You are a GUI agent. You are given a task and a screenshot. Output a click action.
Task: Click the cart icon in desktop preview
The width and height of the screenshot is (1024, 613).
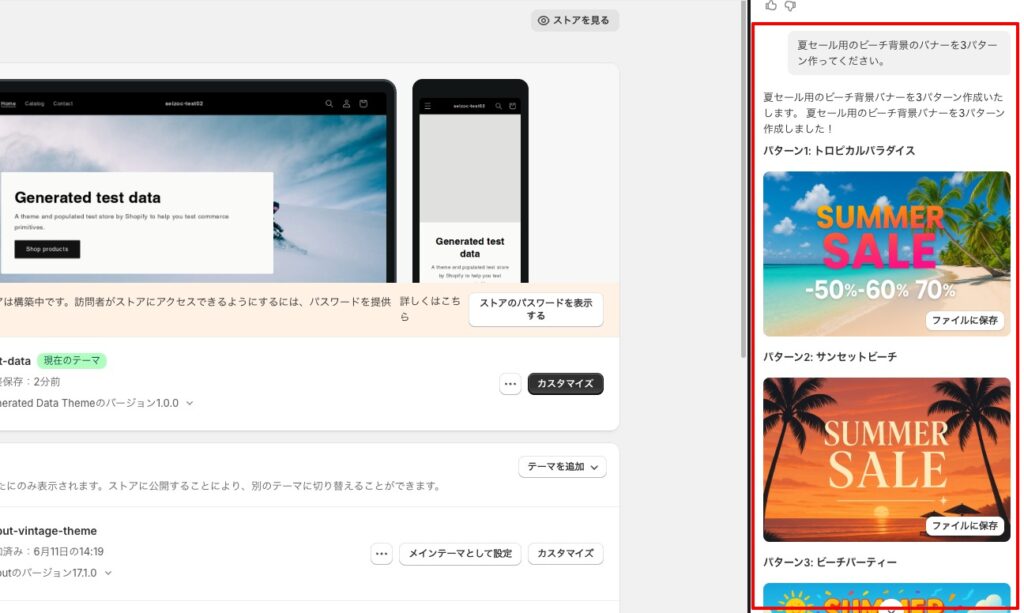tap(363, 104)
